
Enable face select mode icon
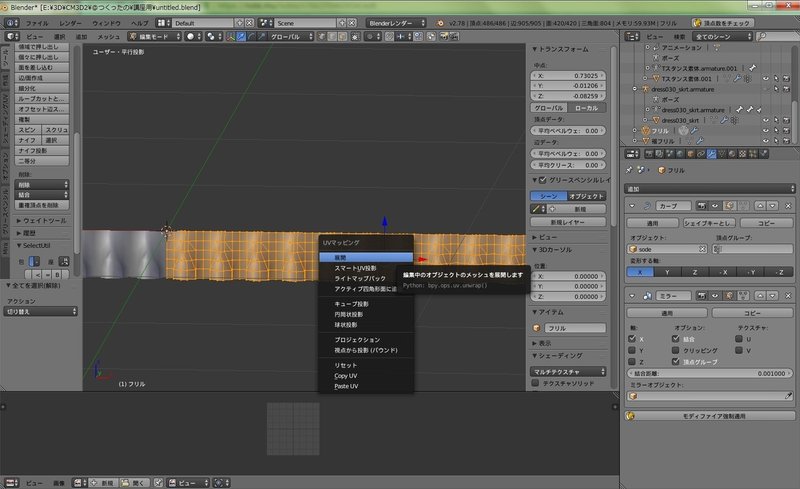click(x=342, y=36)
